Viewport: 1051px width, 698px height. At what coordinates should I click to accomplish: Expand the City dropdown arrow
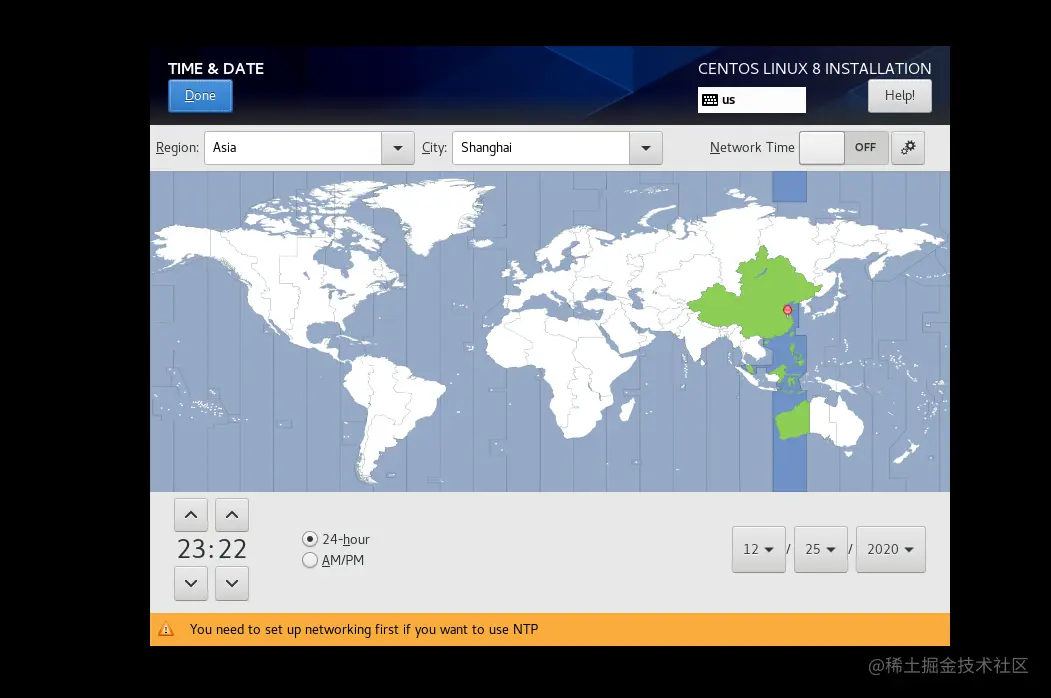(x=645, y=148)
